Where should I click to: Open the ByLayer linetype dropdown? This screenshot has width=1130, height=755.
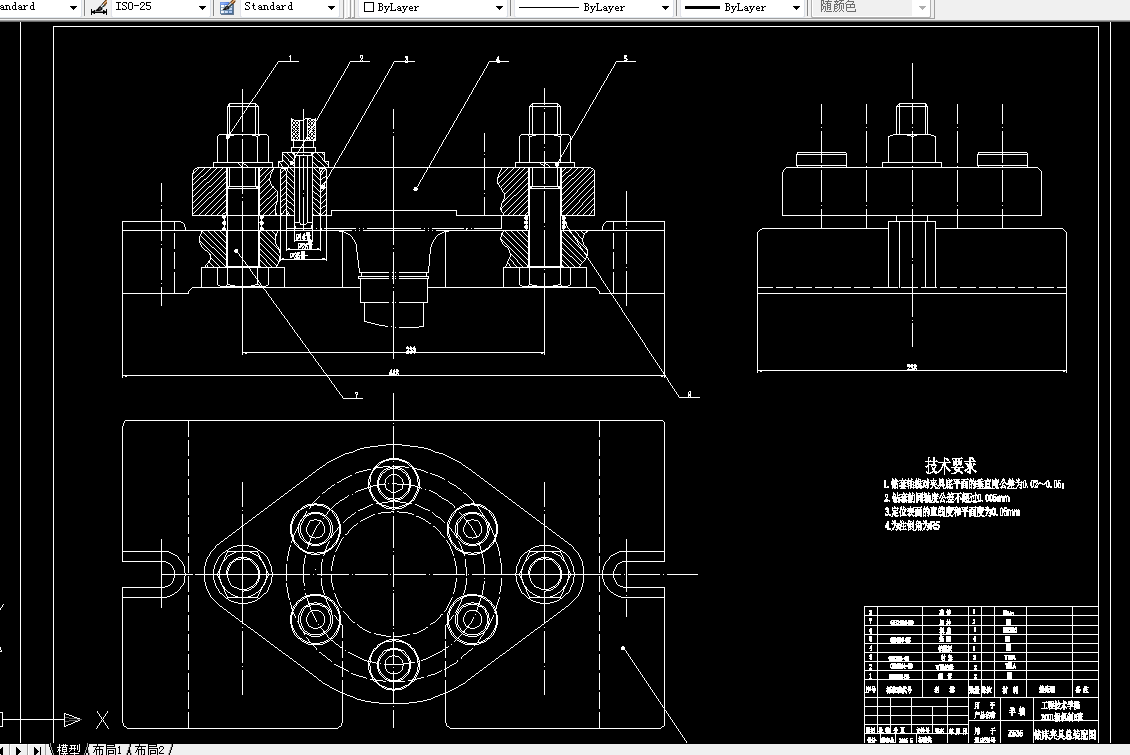[x=665, y=8]
